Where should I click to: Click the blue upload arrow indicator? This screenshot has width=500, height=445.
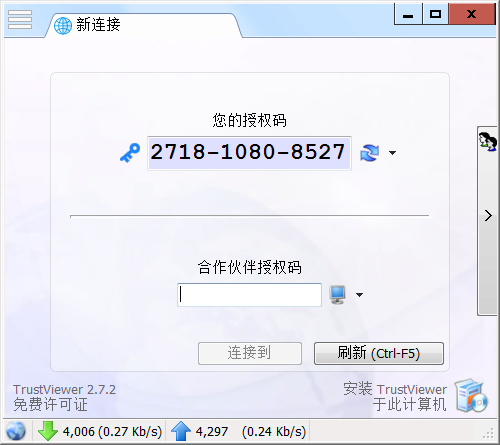point(180,431)
